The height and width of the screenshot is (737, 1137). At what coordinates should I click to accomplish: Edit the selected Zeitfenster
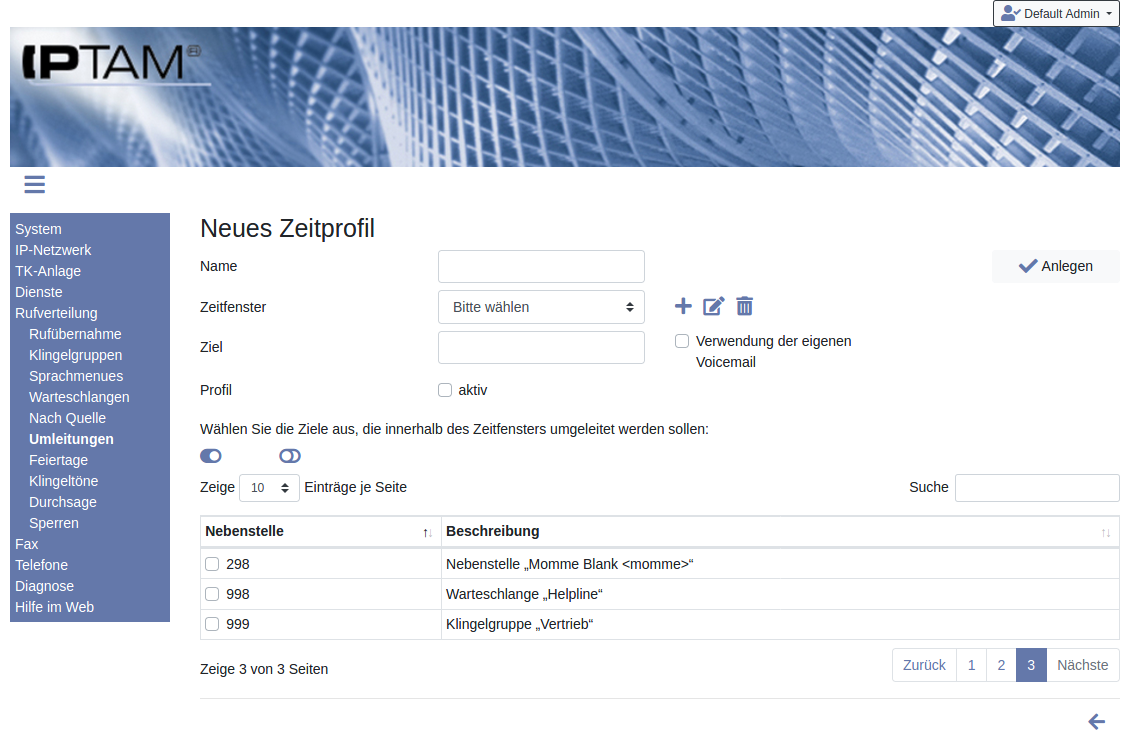click(x=713, y=306)
